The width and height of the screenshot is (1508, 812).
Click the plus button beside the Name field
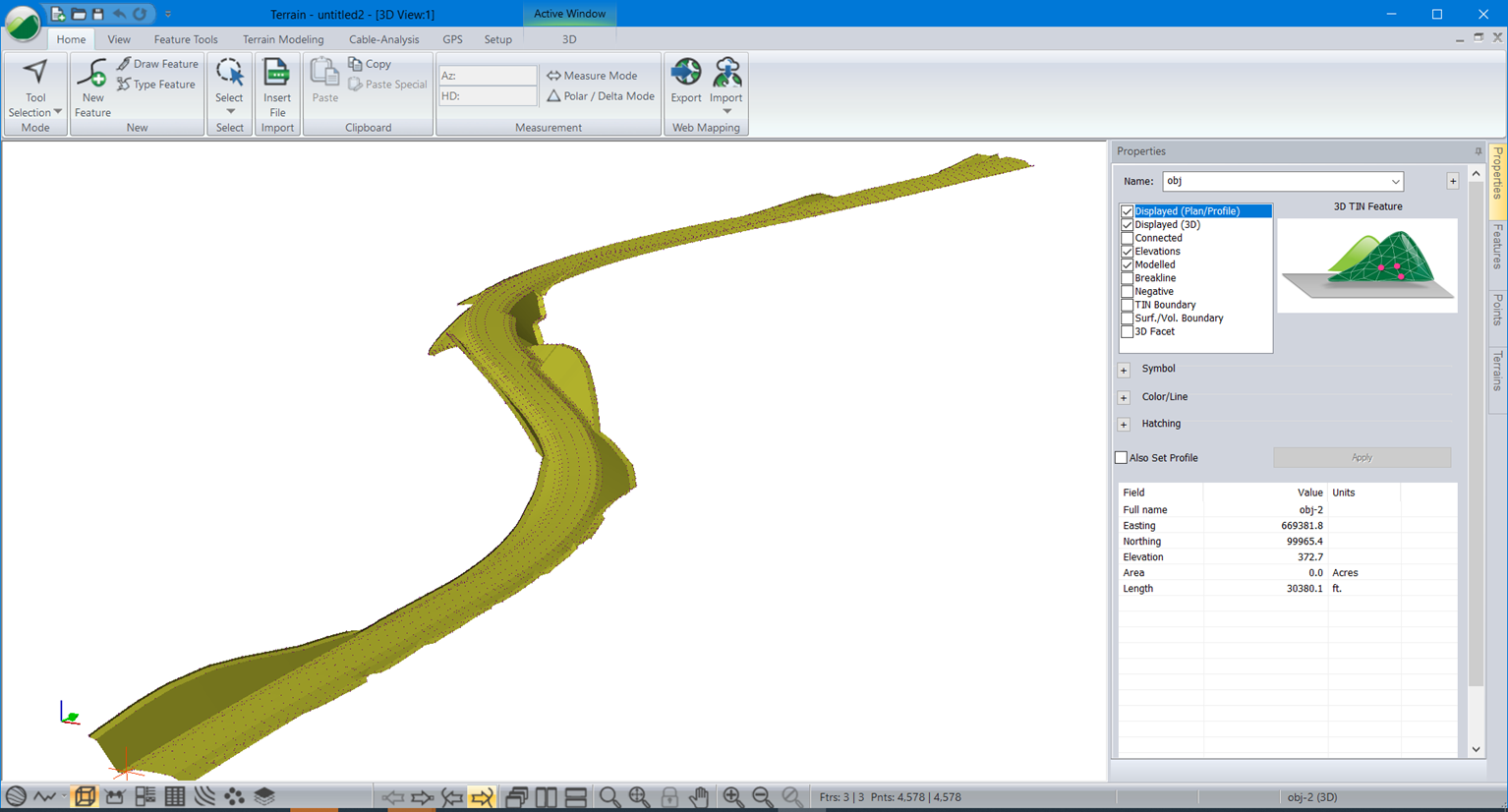pos(1452,181)
